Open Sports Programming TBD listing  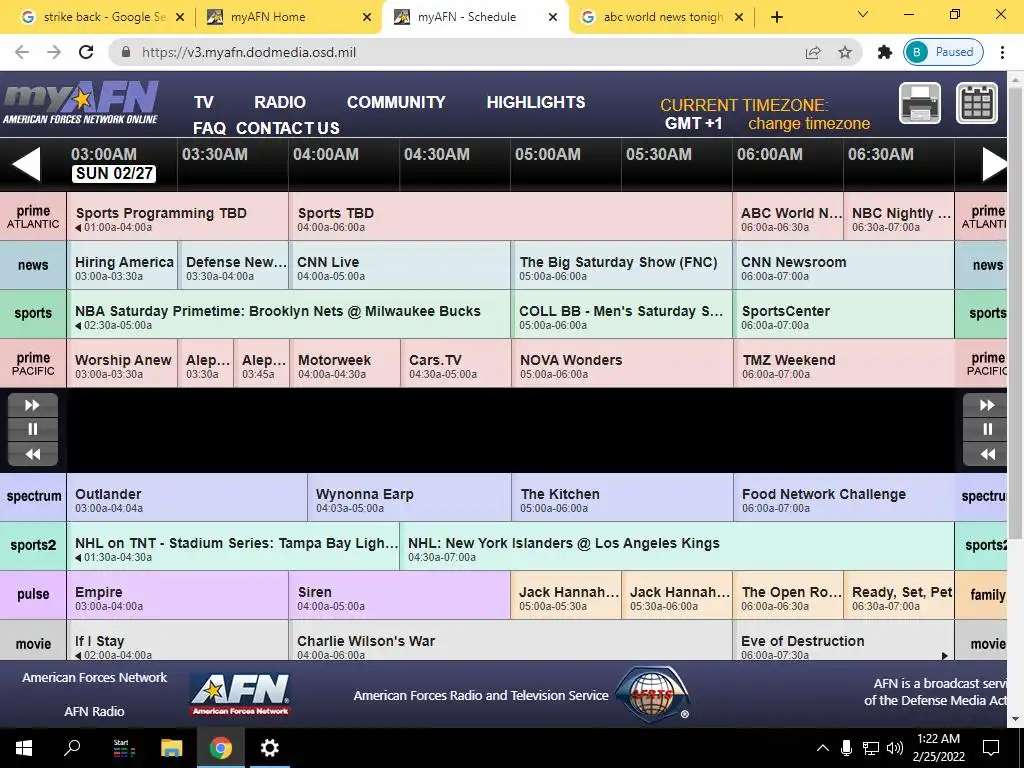(x=178, y=216)
